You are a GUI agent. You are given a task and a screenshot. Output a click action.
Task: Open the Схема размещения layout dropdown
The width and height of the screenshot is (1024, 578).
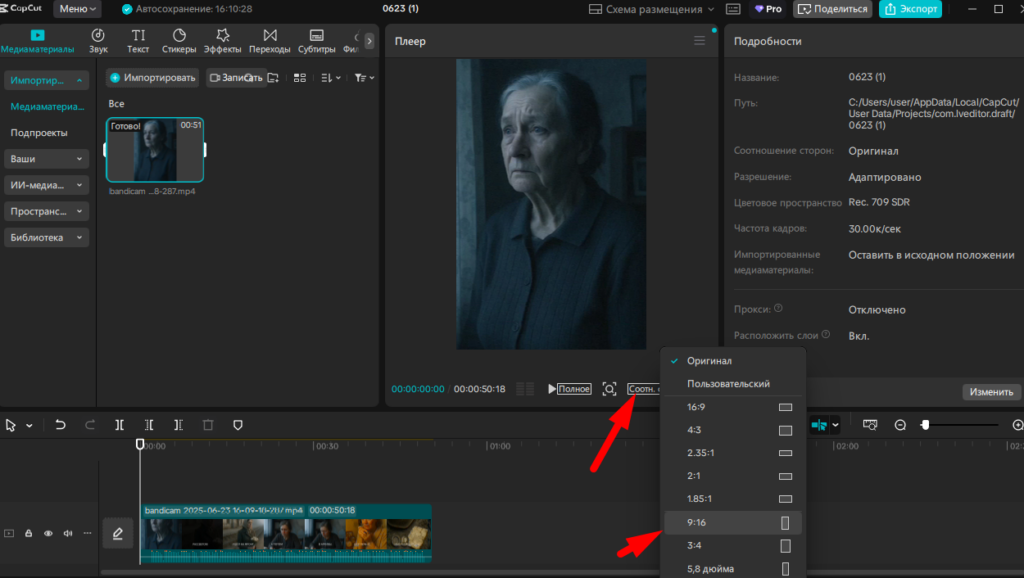652,9
